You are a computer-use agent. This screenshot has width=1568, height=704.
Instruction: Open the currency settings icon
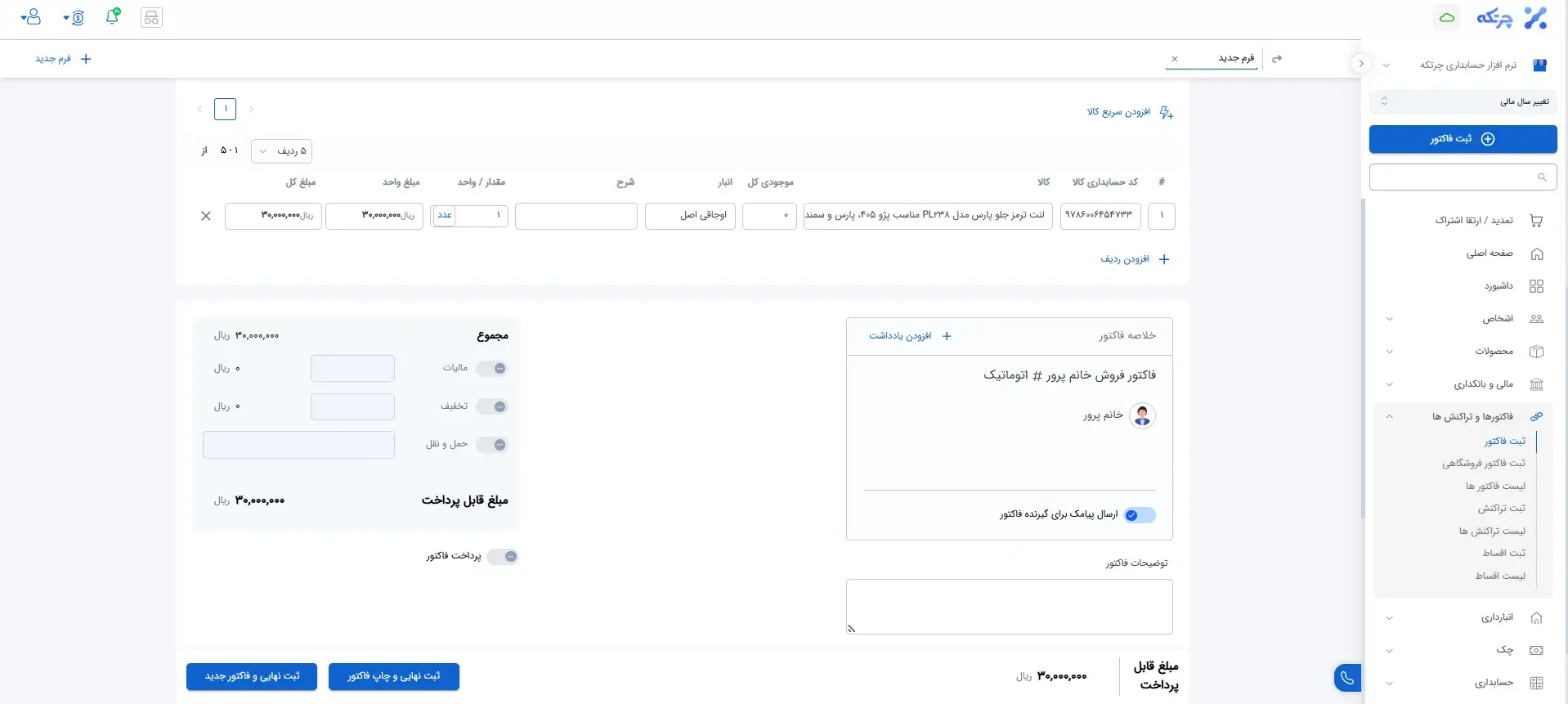74,17
